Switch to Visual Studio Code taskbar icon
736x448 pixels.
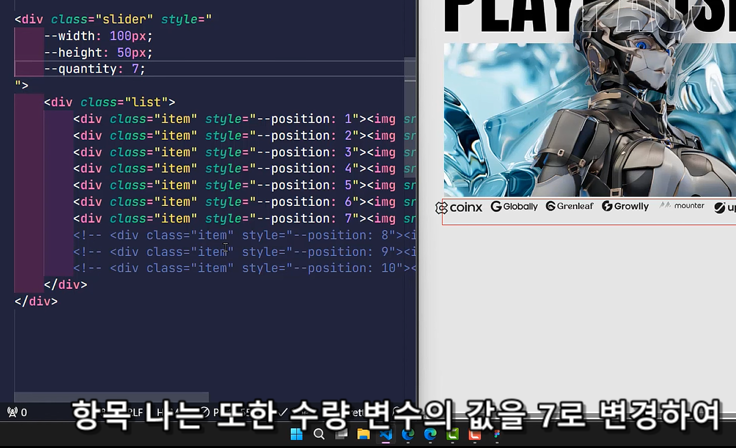click(x=386, y=434)
